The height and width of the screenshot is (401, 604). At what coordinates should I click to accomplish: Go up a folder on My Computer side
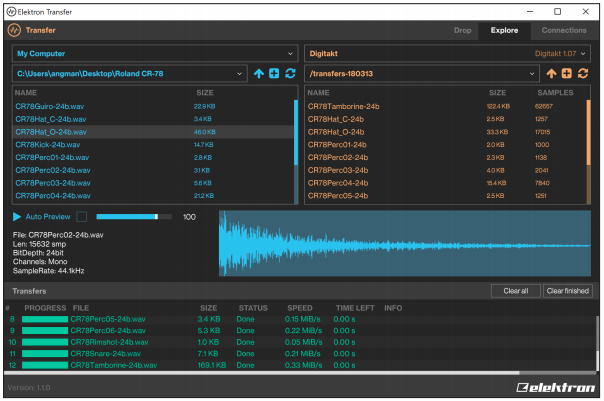tap(259, 74)
